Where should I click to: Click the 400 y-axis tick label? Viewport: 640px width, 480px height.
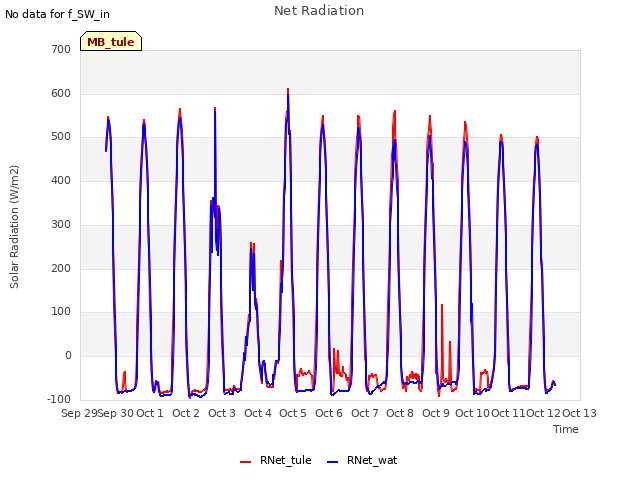point(61,180)
